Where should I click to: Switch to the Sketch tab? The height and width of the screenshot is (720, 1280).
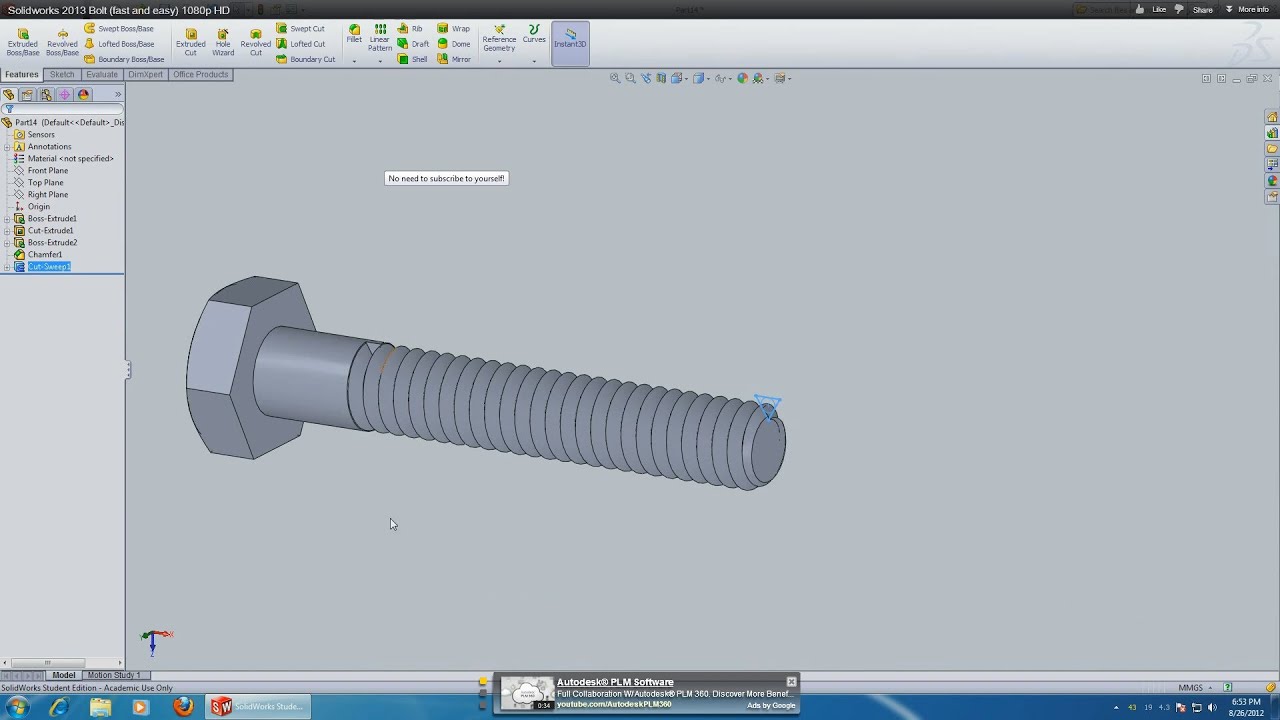pos(62,74)
